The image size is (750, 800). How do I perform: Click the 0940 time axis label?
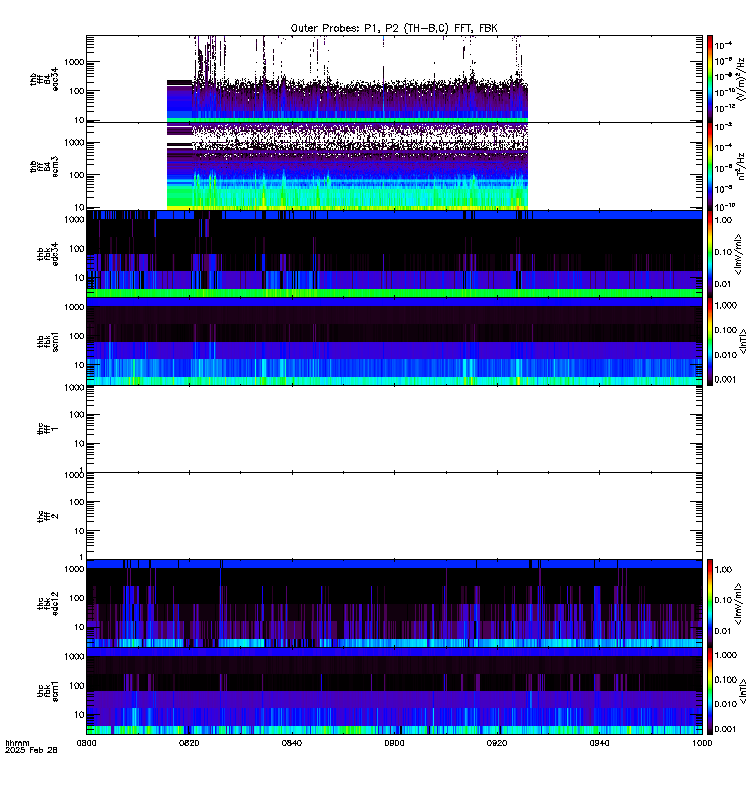(x=599, y=743)
